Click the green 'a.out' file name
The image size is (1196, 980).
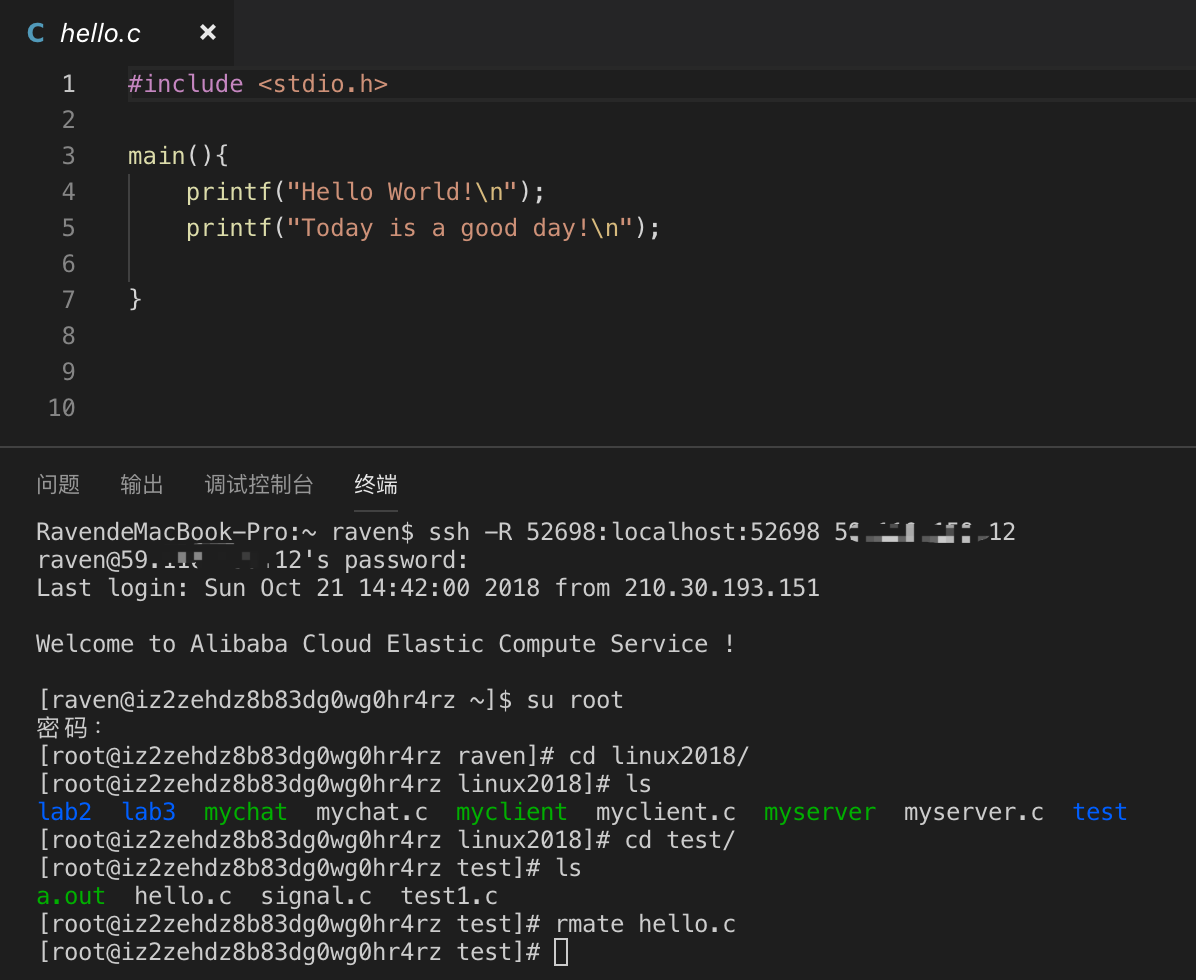click(71, 896)
